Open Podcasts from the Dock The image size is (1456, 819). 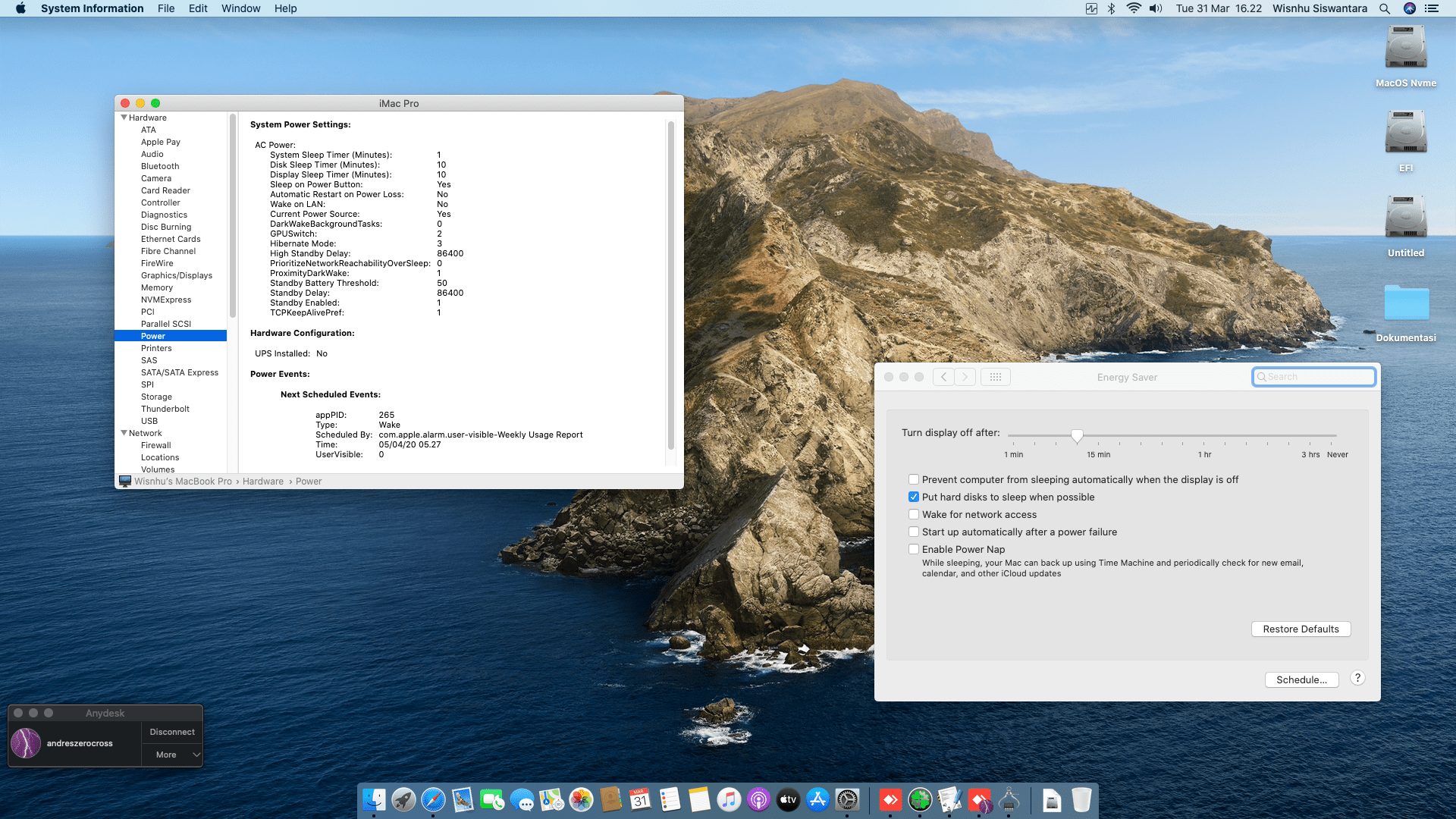pyautogui.click(x=758, y=799)
